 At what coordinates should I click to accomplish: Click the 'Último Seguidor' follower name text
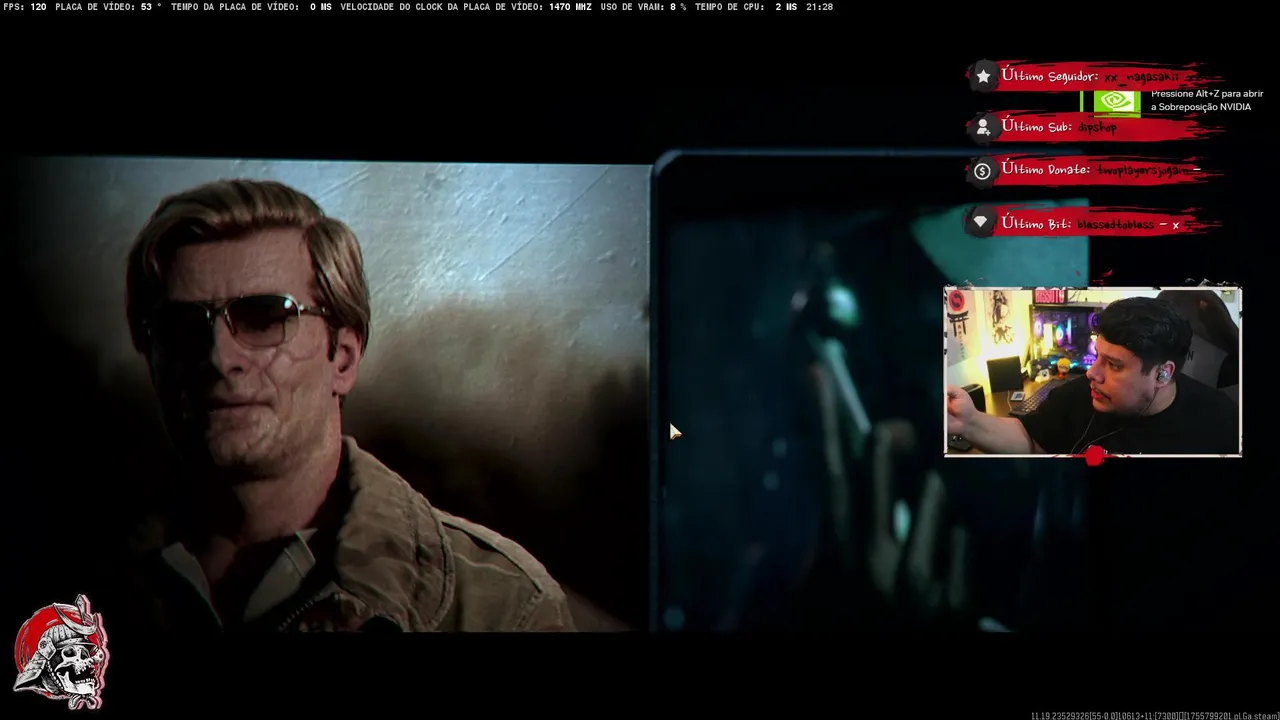click(1141, 77)
